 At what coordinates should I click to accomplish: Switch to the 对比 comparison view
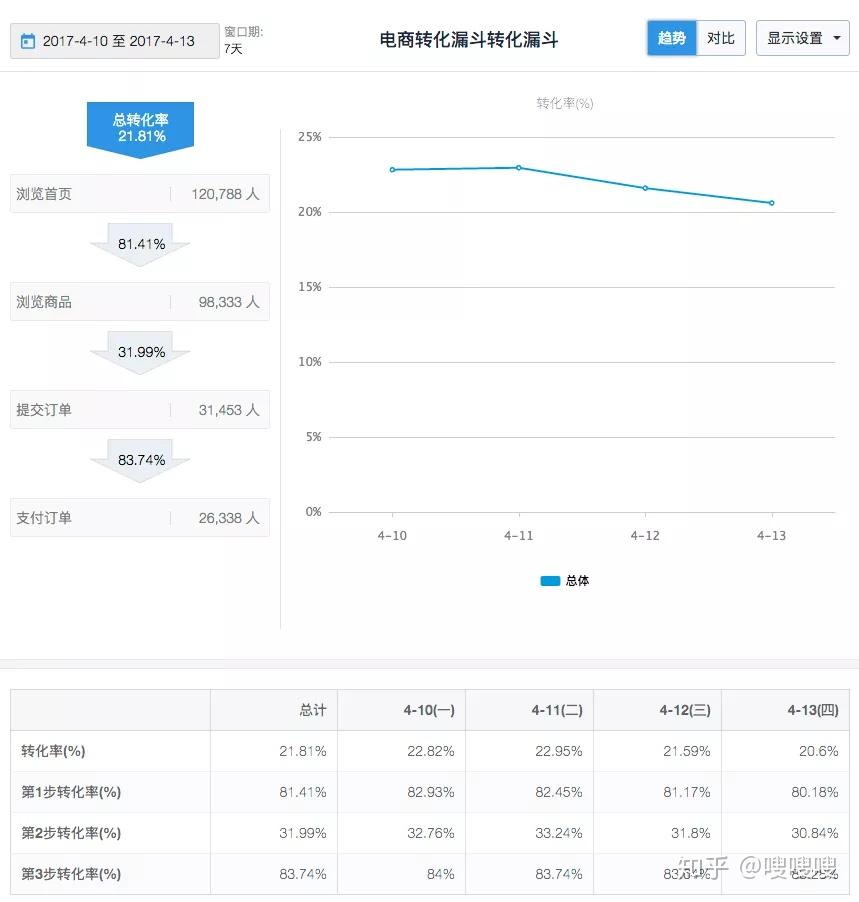click(721, 38)
